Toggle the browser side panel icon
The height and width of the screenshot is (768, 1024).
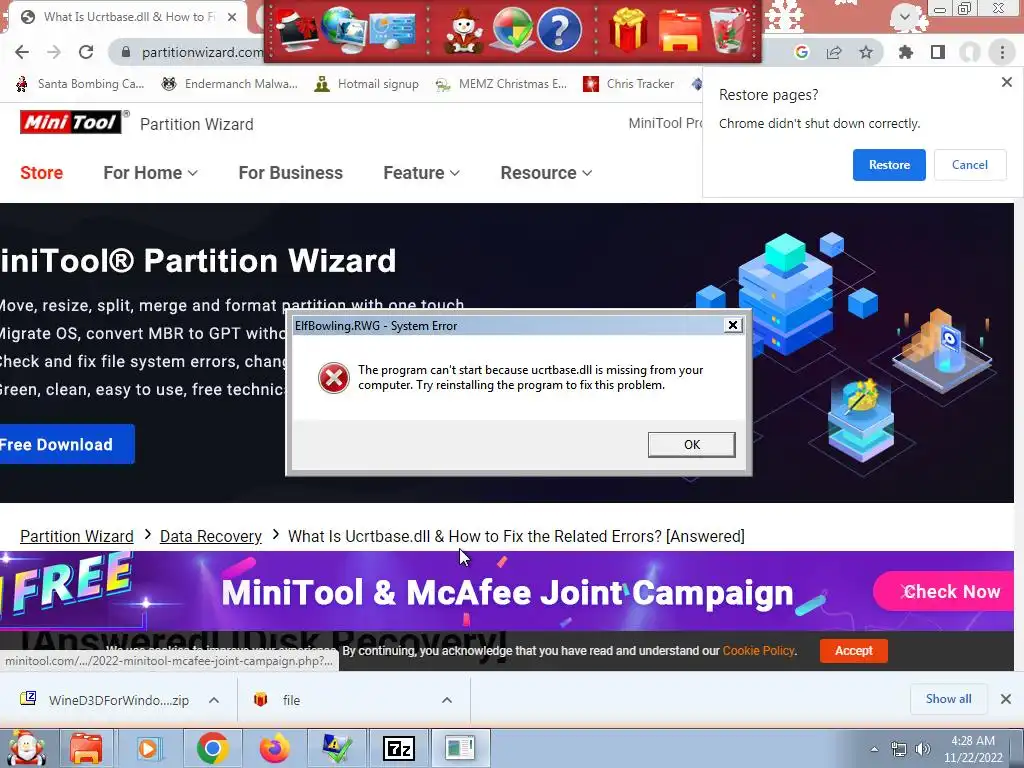938,52
